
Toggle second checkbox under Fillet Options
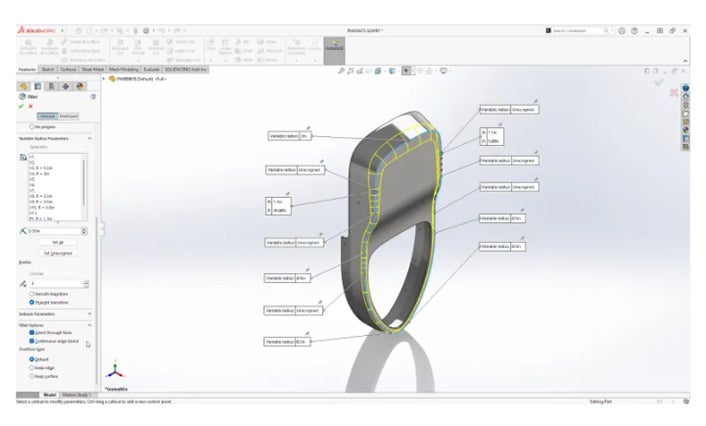point(32,341)
